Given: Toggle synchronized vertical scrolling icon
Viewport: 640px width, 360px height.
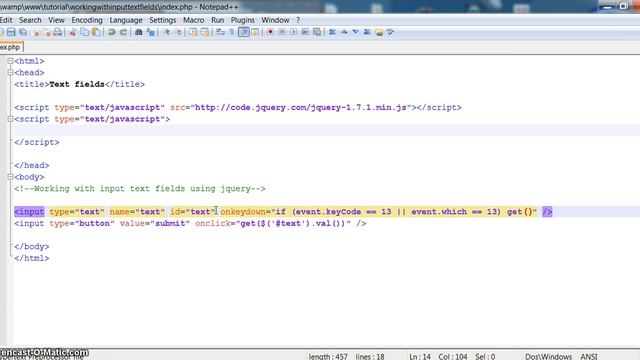Looking at the screenshot, I should pos(193,32).
